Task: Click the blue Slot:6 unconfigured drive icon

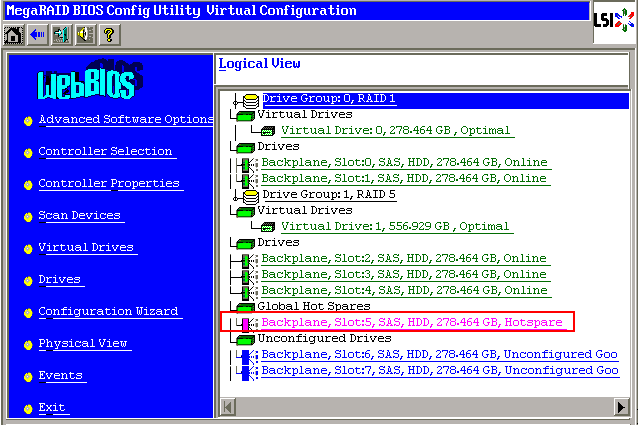Action: tap(248, 357)
